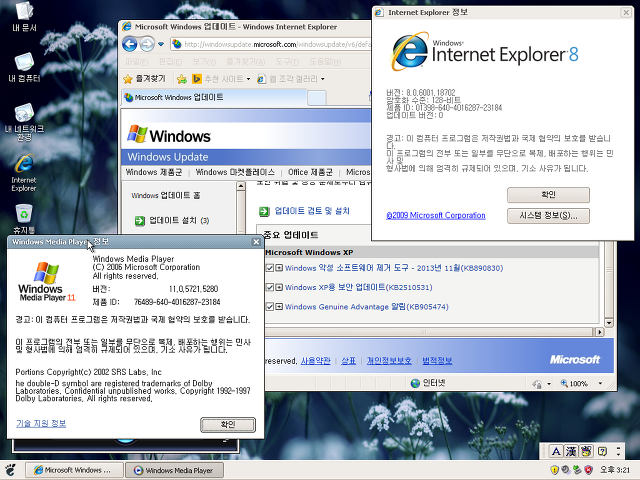Uncheck the KB2510531 update checkbox
The height and width of the screenshot is (480, 640).
[x=270, y=287]
